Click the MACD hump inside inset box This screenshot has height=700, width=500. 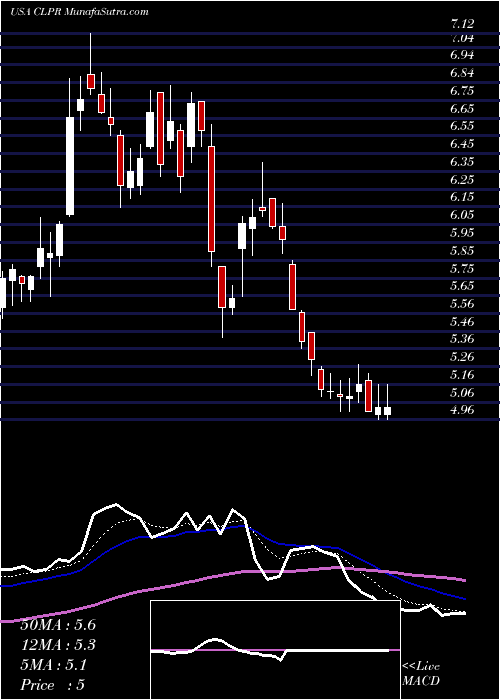click(x=215, y=643)
